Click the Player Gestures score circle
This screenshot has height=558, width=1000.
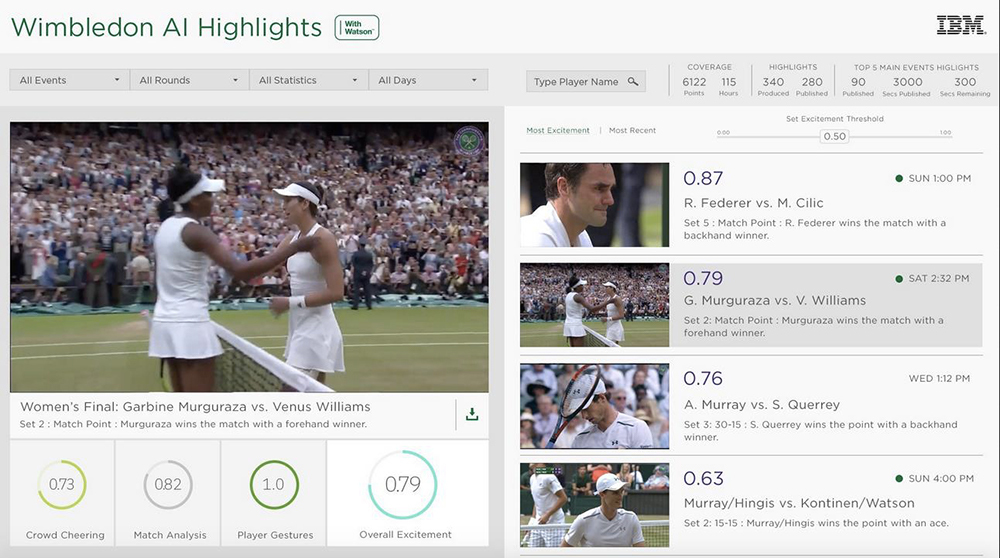point(273,484)
